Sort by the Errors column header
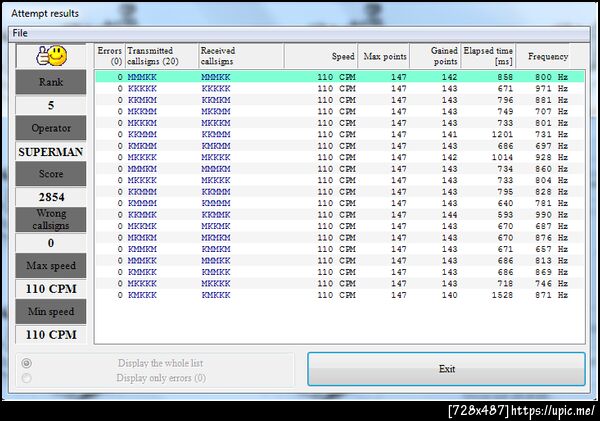This screenshot has height=421, width=600. point(109,56)
